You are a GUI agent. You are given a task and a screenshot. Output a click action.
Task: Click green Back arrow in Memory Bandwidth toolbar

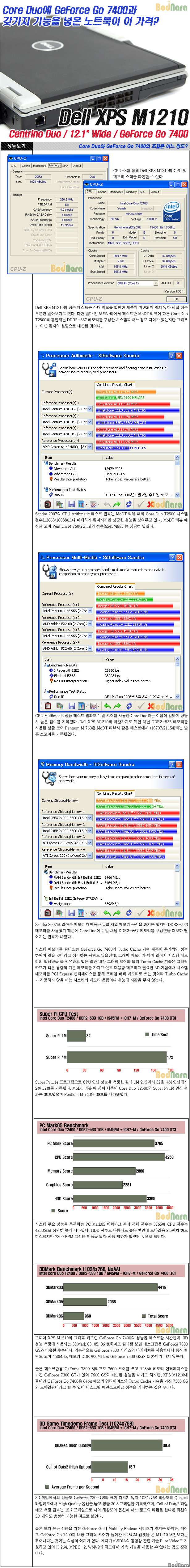tap(107, 912)
